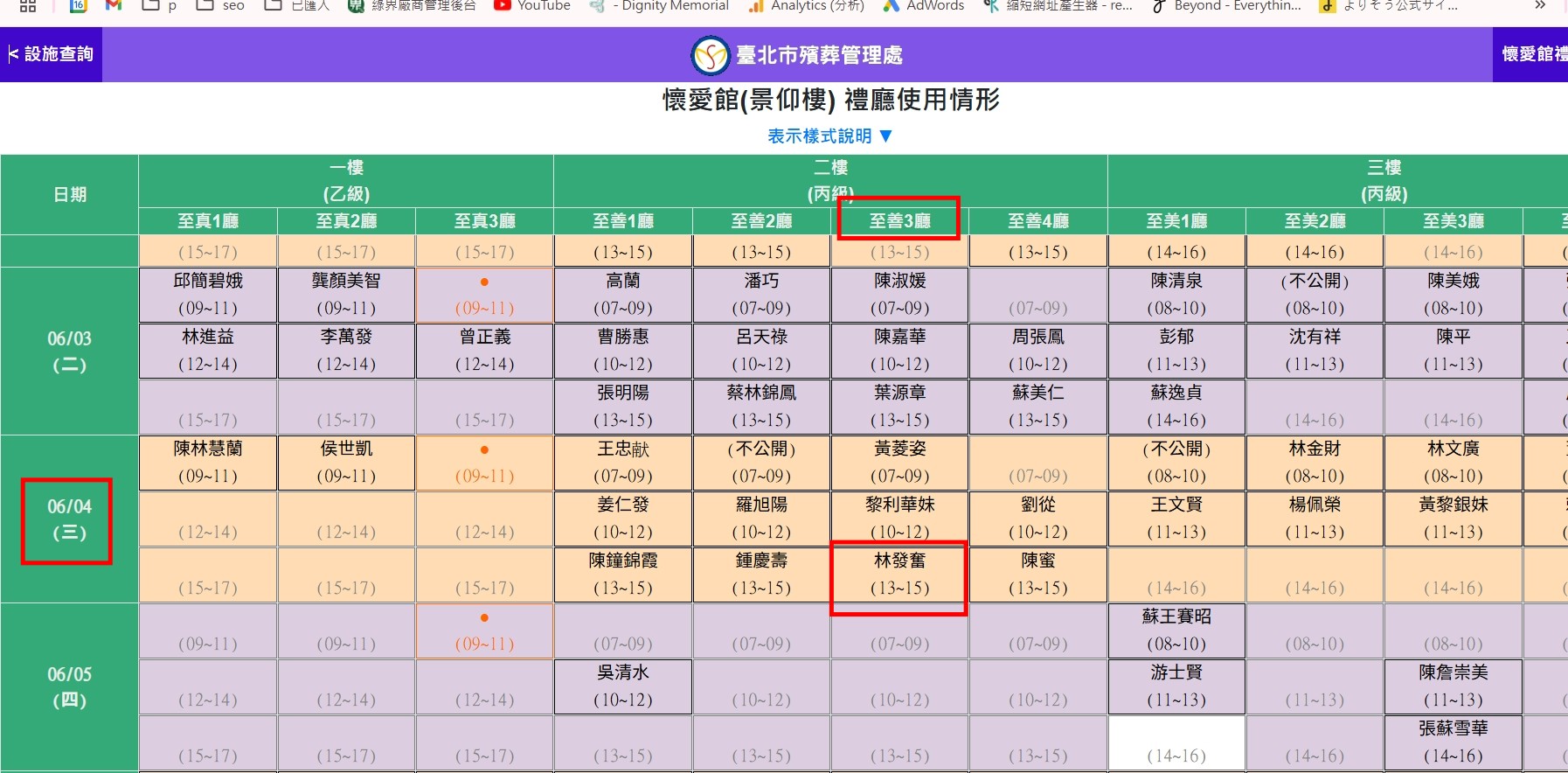Click the 06/03 (二) date cell
This screenshot has width=1568, height=773.
coord(69,352)
